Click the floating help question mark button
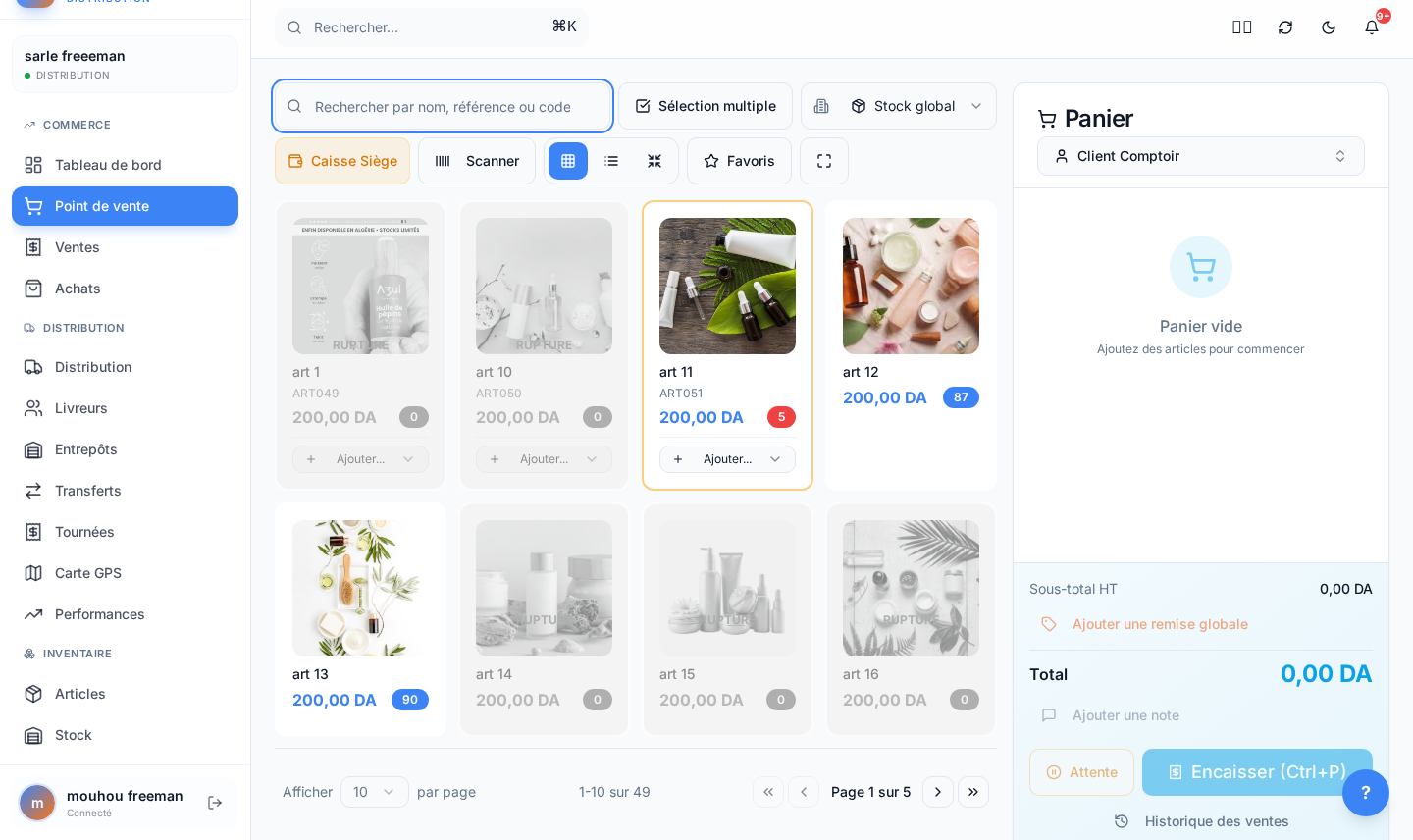 pos(1366,793)
